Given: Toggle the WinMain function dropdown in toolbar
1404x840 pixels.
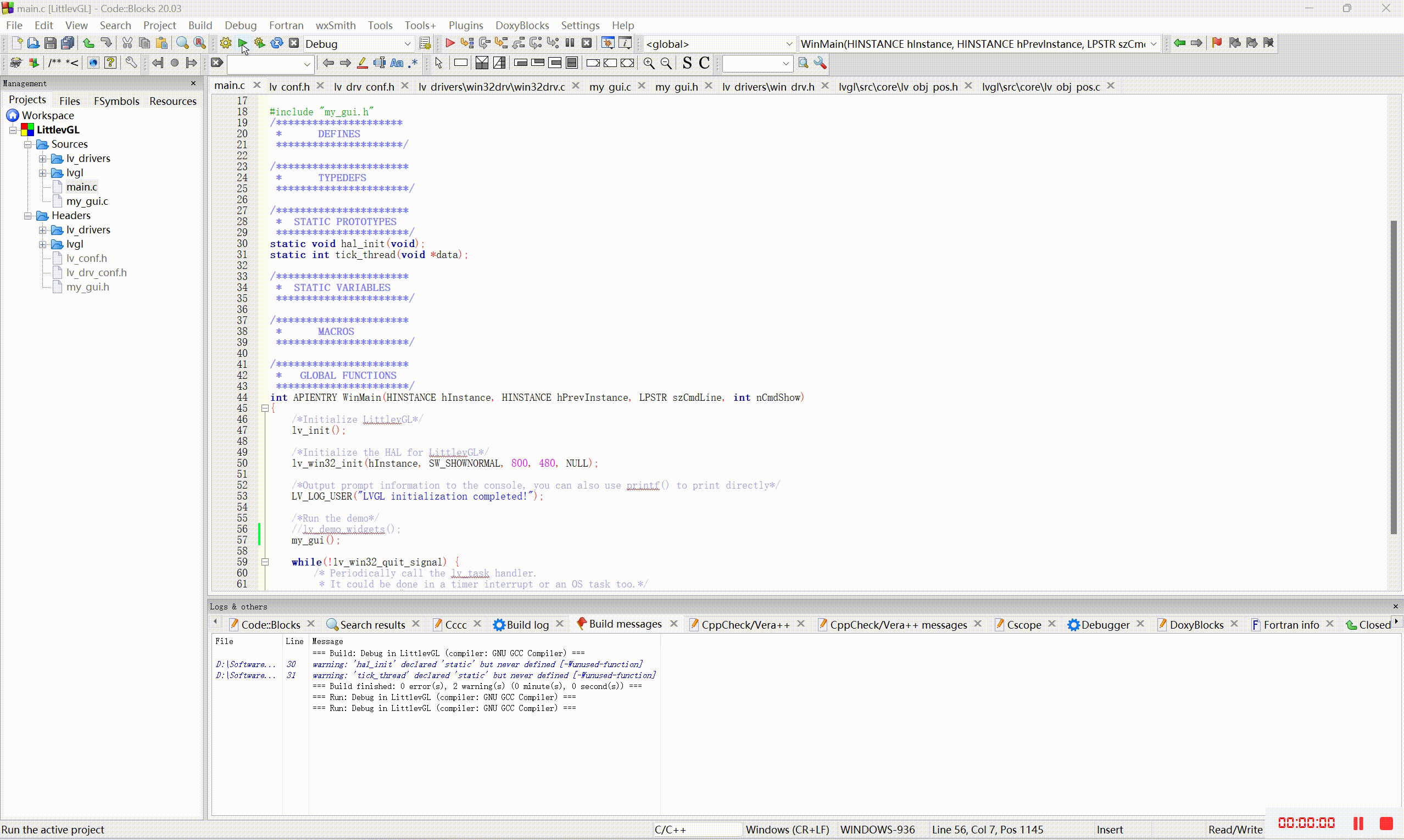Looking at the screenshot, I should (1153, 43).
